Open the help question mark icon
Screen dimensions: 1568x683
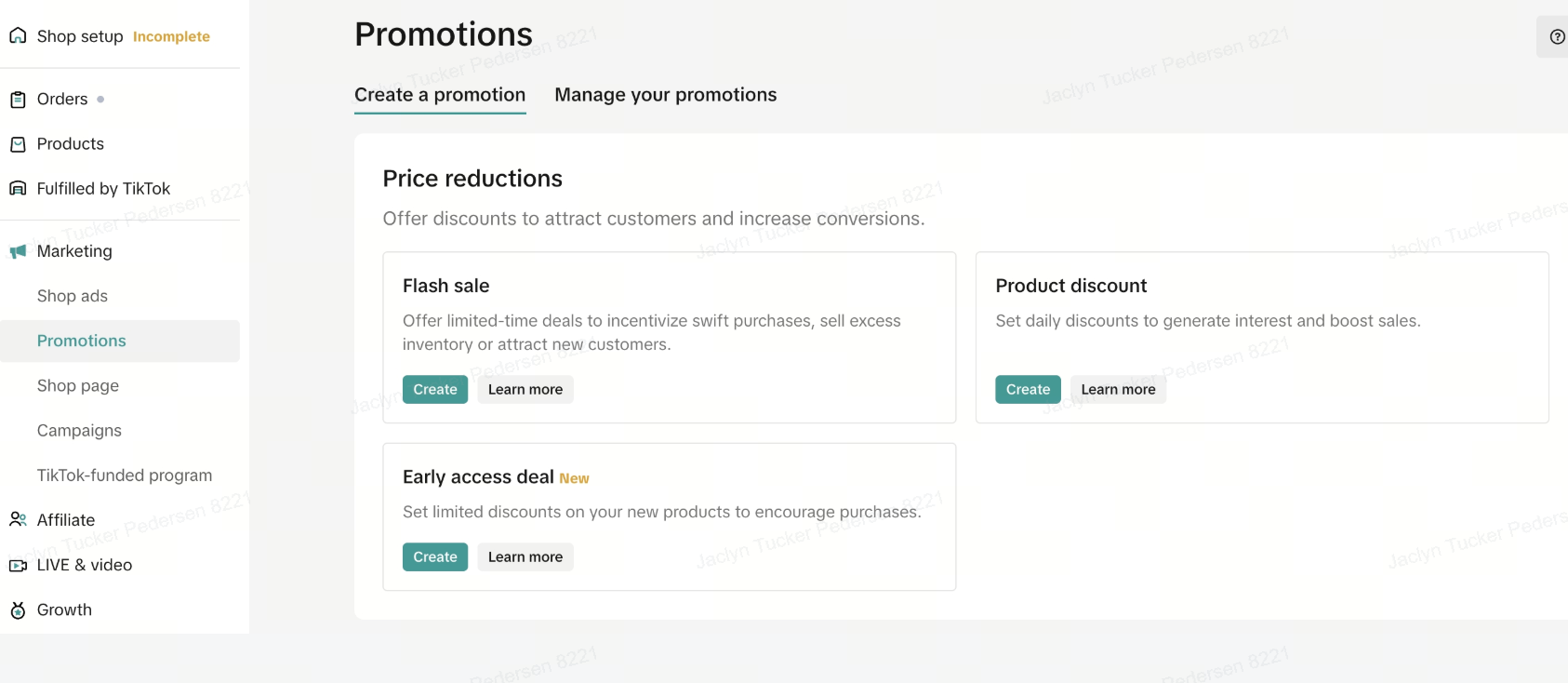point(1557,37)
